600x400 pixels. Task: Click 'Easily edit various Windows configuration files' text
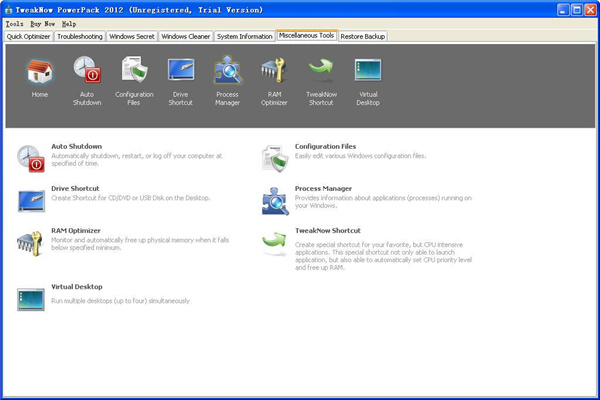pyautogui.click(x=360, y=156)
